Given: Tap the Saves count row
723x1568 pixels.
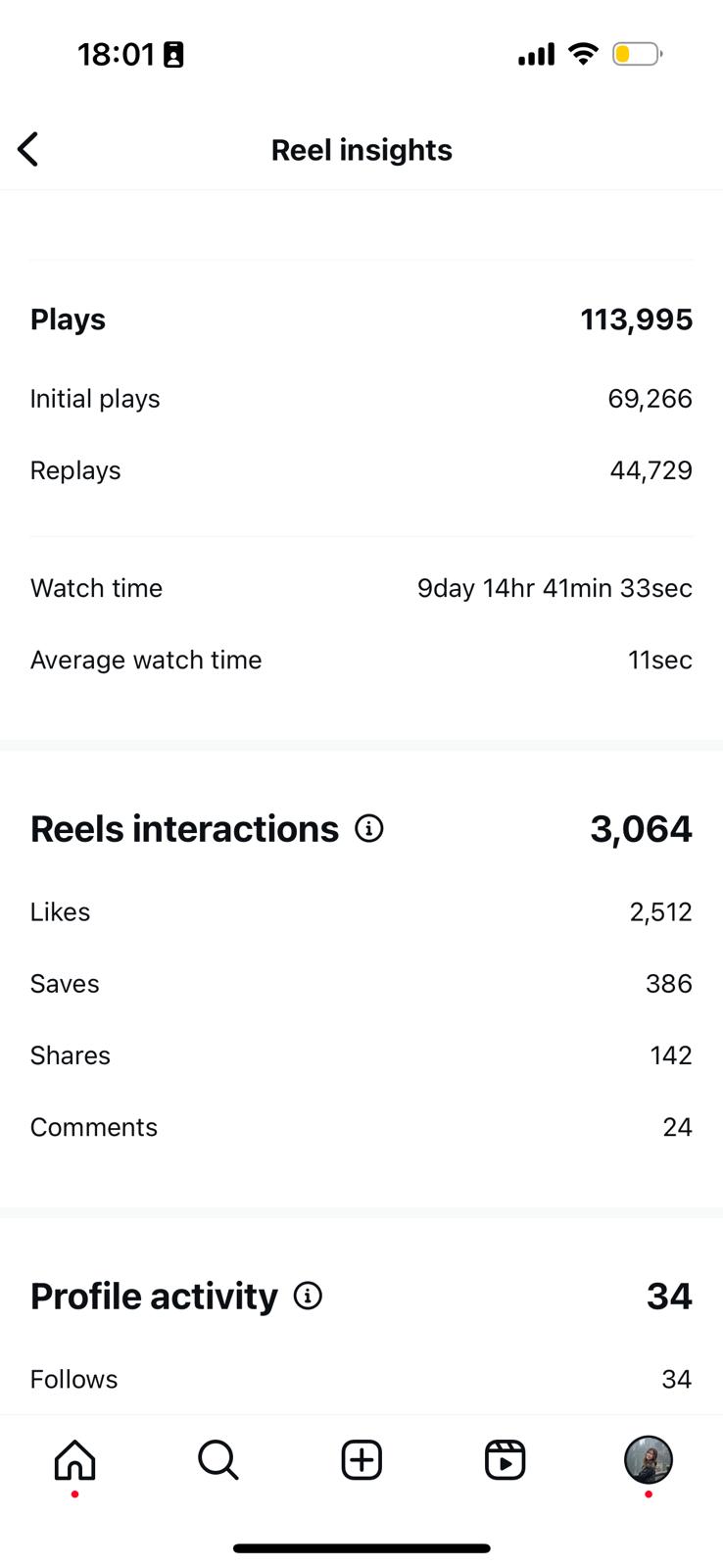Looking at the screenshot, I should click(x=361, y=983).
